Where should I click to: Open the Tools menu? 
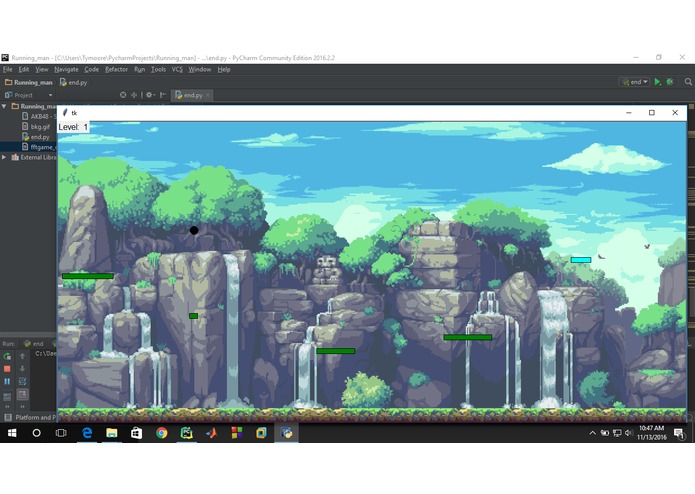pyautogui.click(x=158, y=70)
